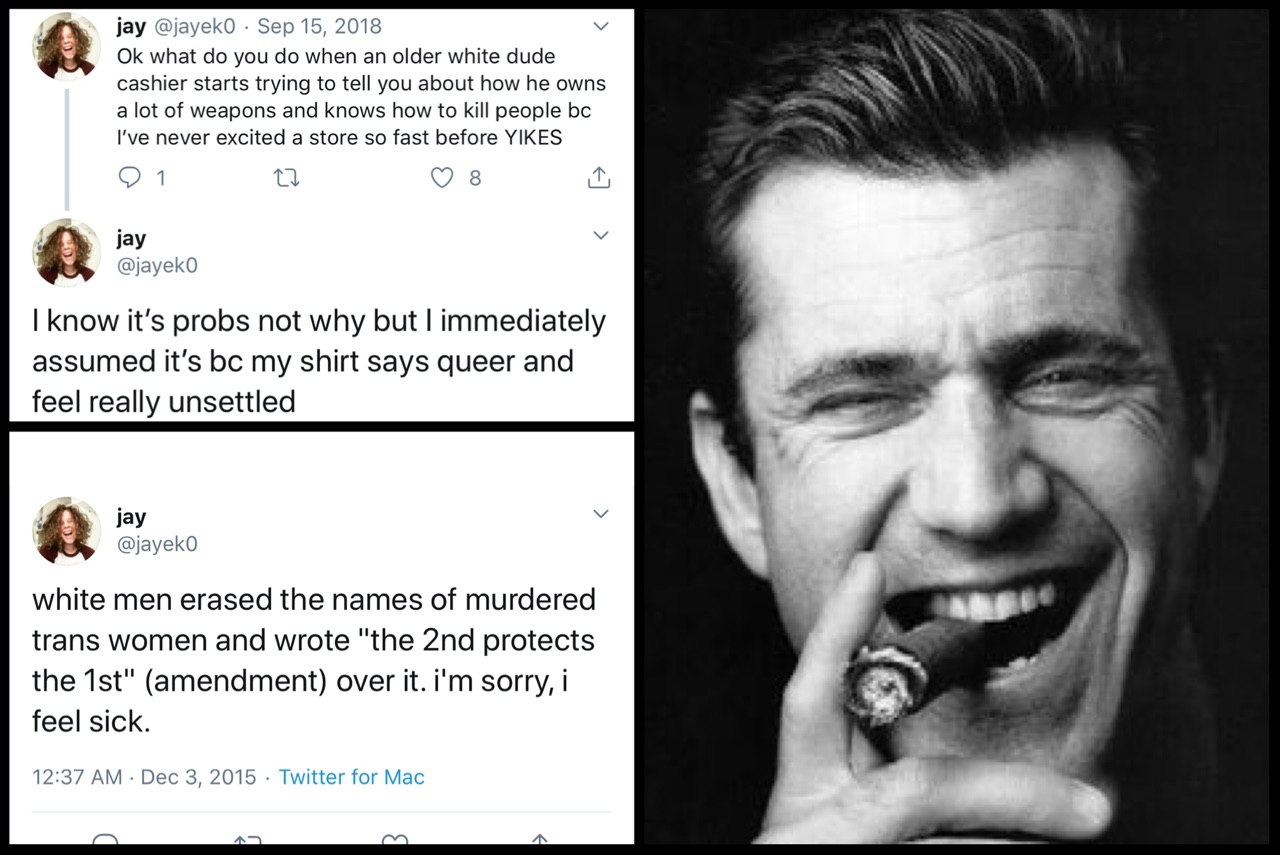
Task: Expand the chevron on the shirt says queer tweet
Action: (600, 236)
